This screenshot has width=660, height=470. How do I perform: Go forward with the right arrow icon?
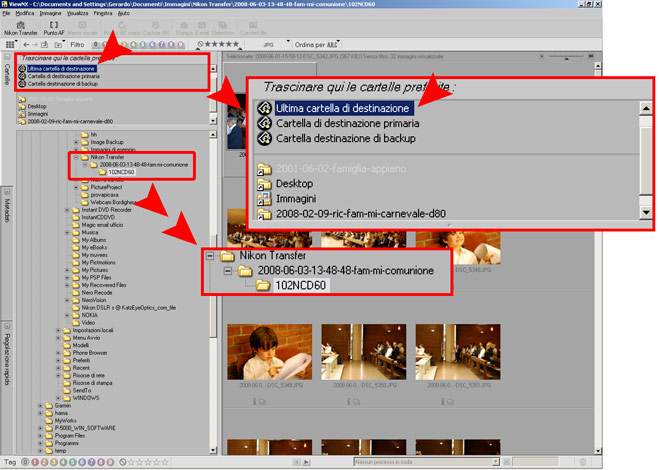tap(35, 45)
